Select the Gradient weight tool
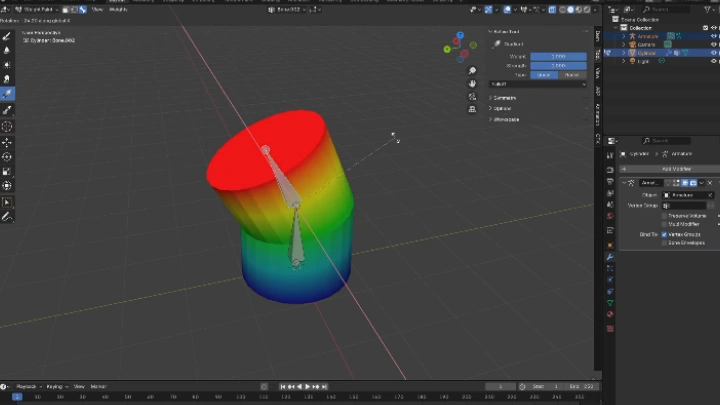This screenshot has width=720, height=405. pos(7,94)
